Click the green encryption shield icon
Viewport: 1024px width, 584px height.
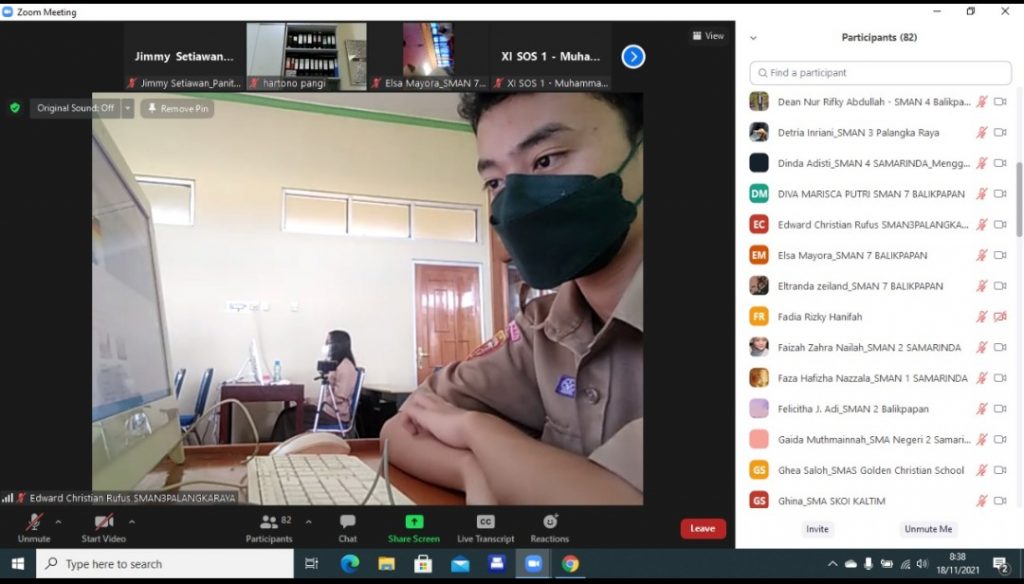click(15, 108)
